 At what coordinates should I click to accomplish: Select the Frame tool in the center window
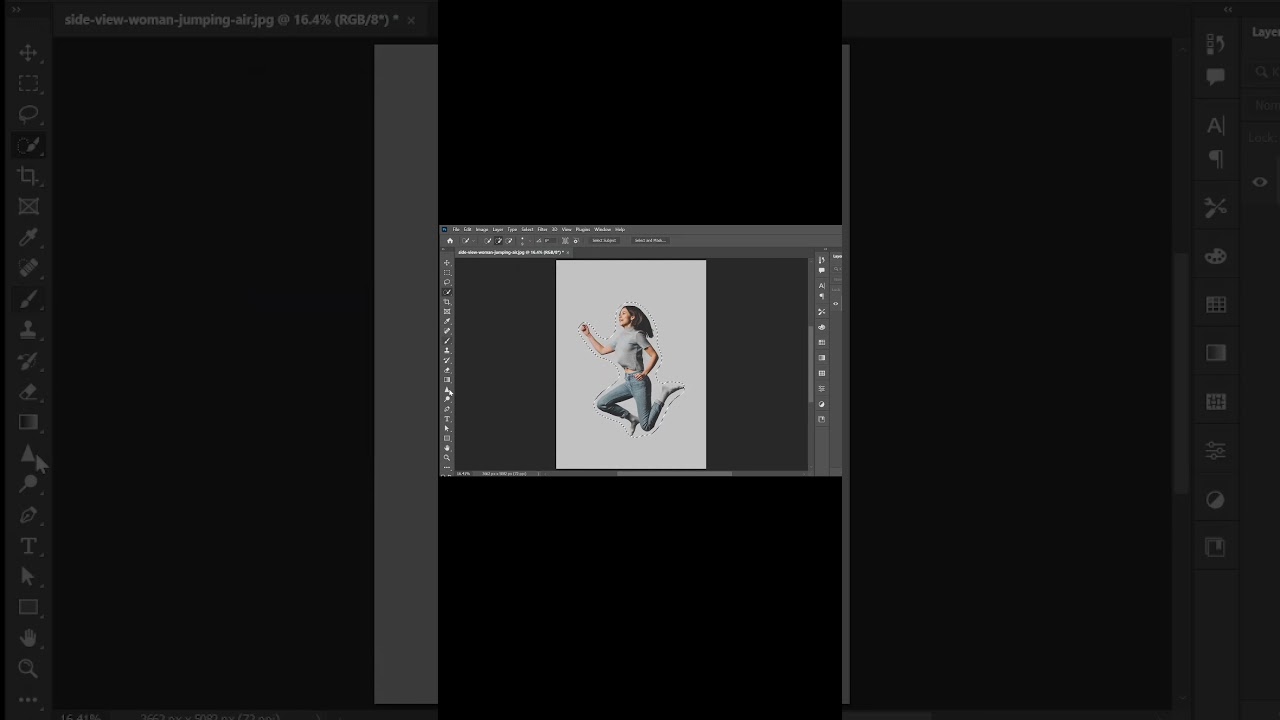(x=447, y=311)
